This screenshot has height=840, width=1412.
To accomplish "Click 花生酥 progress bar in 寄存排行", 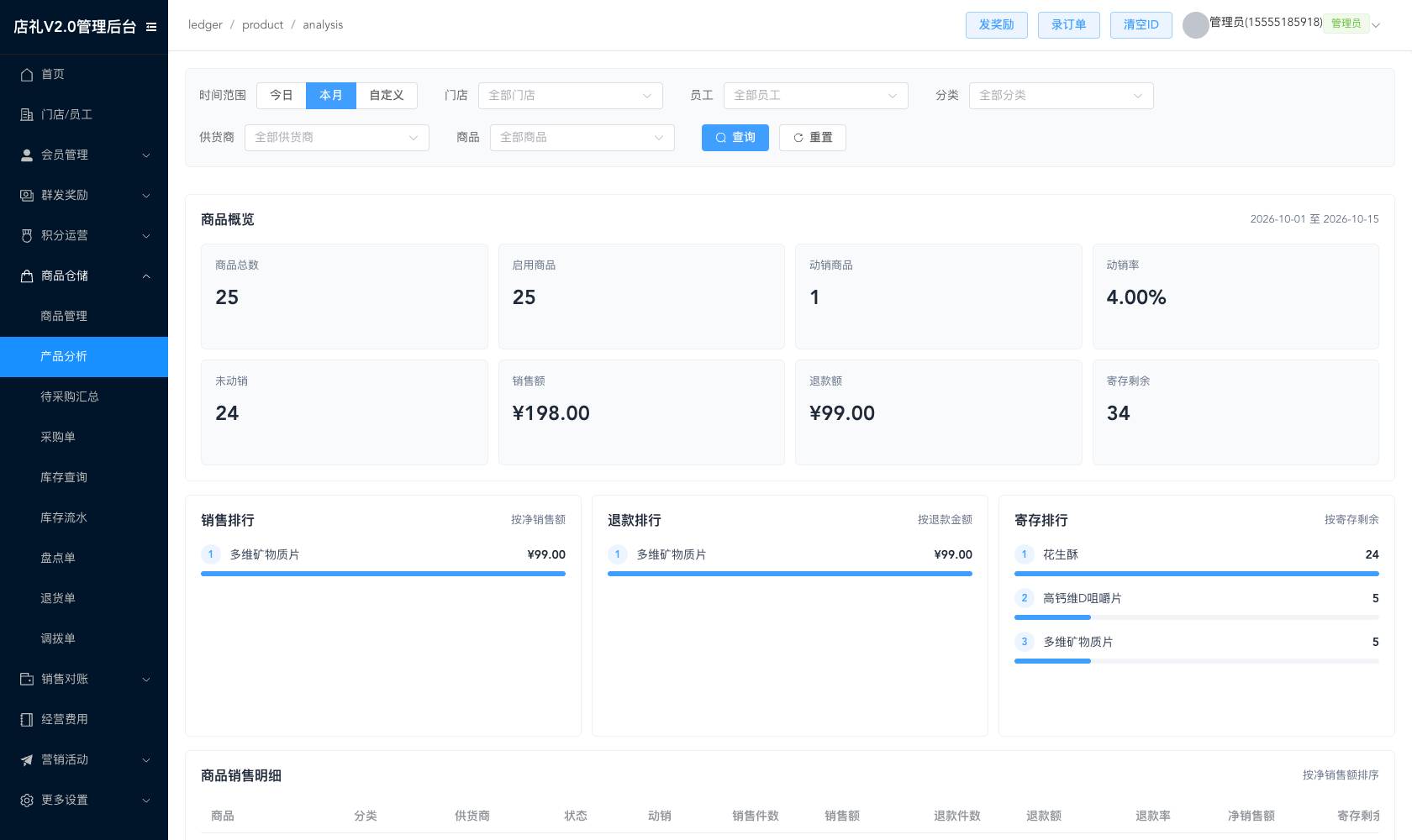I will [x=1197, y=574].
